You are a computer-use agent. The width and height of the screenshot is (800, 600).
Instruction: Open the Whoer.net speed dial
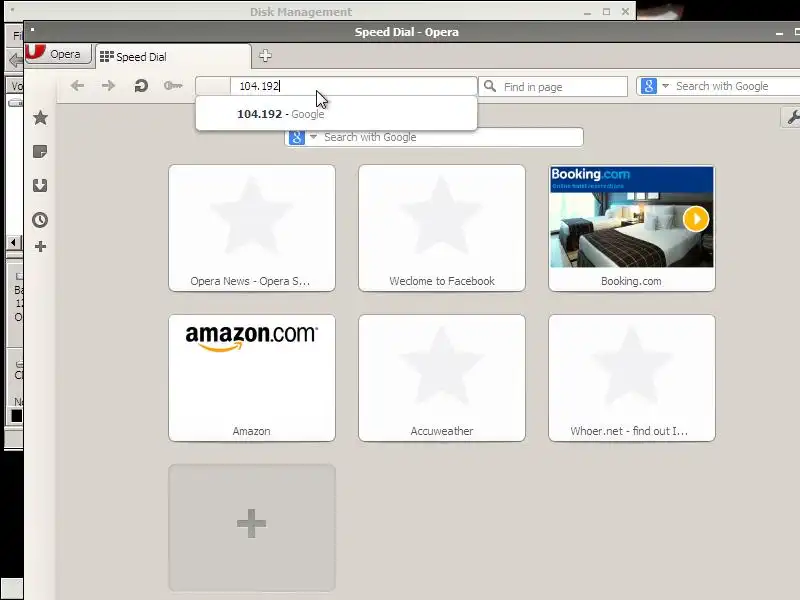(x=632, y=378)
